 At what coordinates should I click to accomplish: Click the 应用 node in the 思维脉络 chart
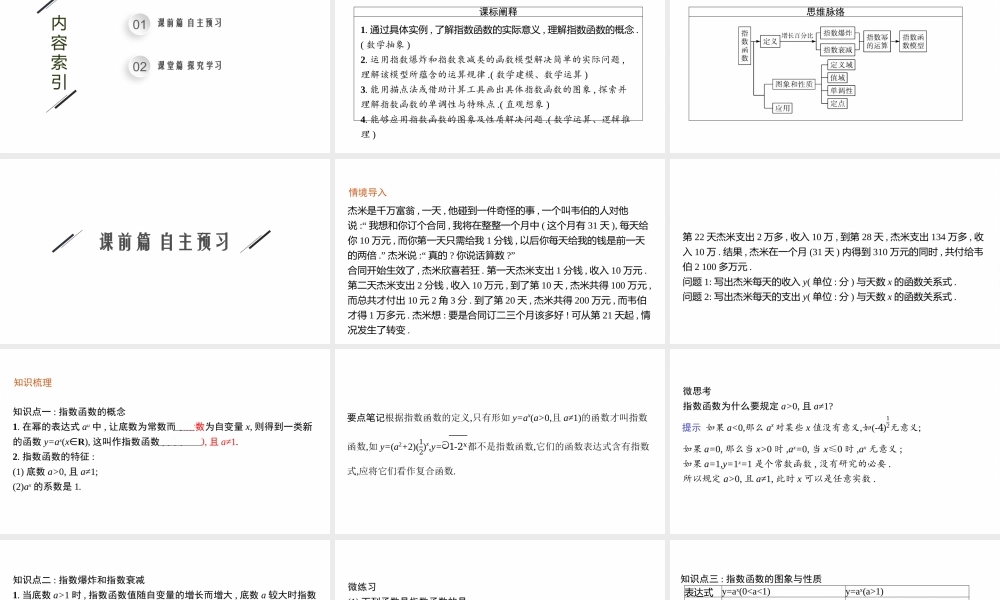tap(783, 107)
